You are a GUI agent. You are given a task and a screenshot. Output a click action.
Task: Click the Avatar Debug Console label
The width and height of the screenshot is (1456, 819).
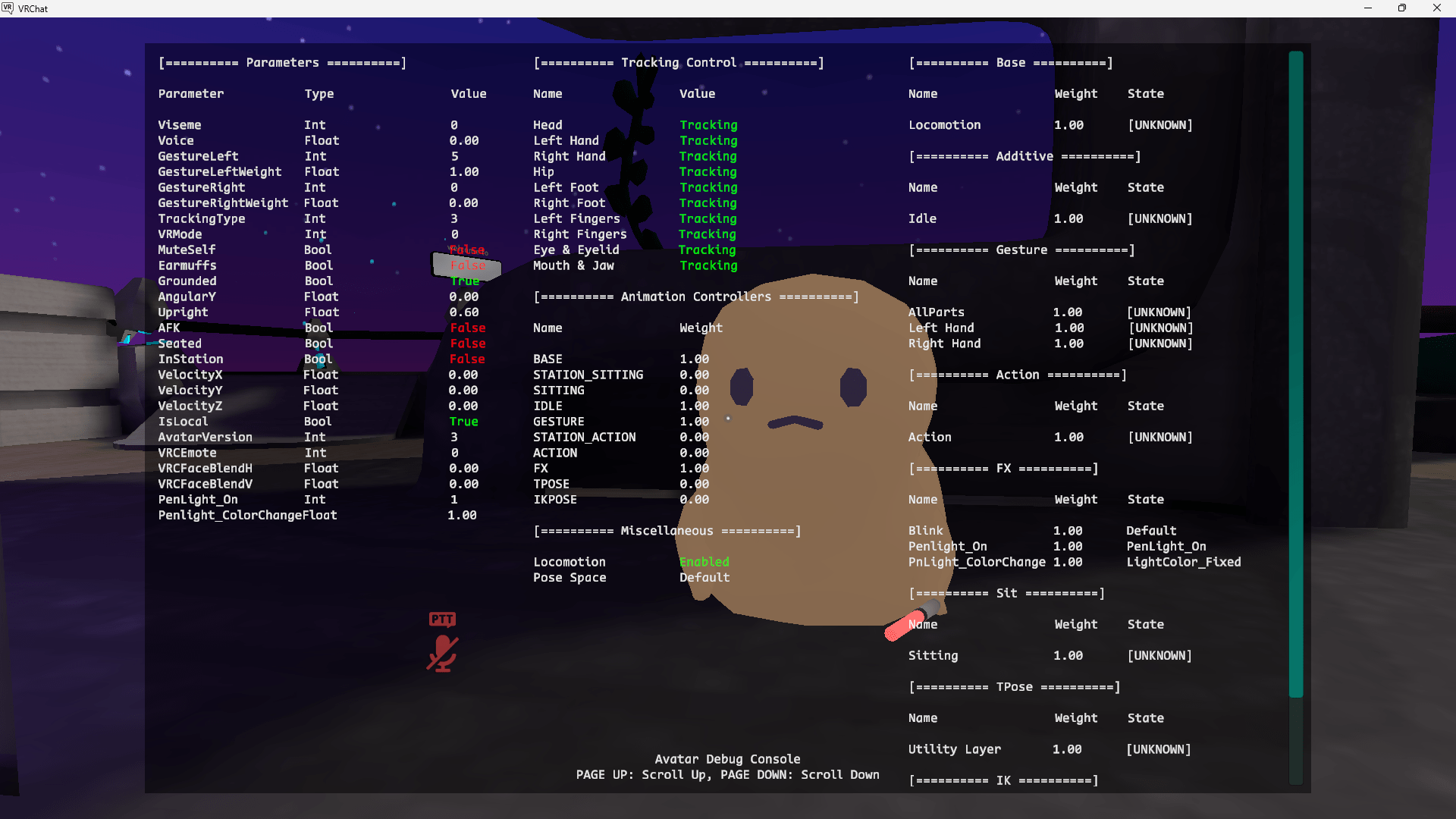(x=727, y=759)
